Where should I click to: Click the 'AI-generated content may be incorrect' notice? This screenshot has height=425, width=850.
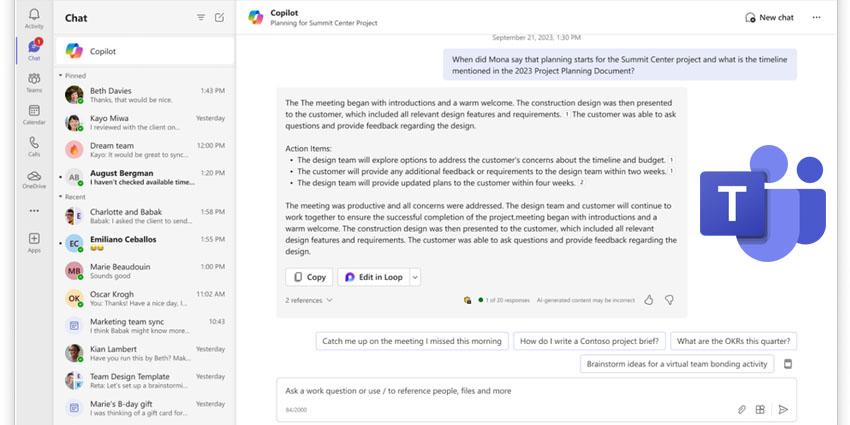pyautogui.click(x=585, y=300)
